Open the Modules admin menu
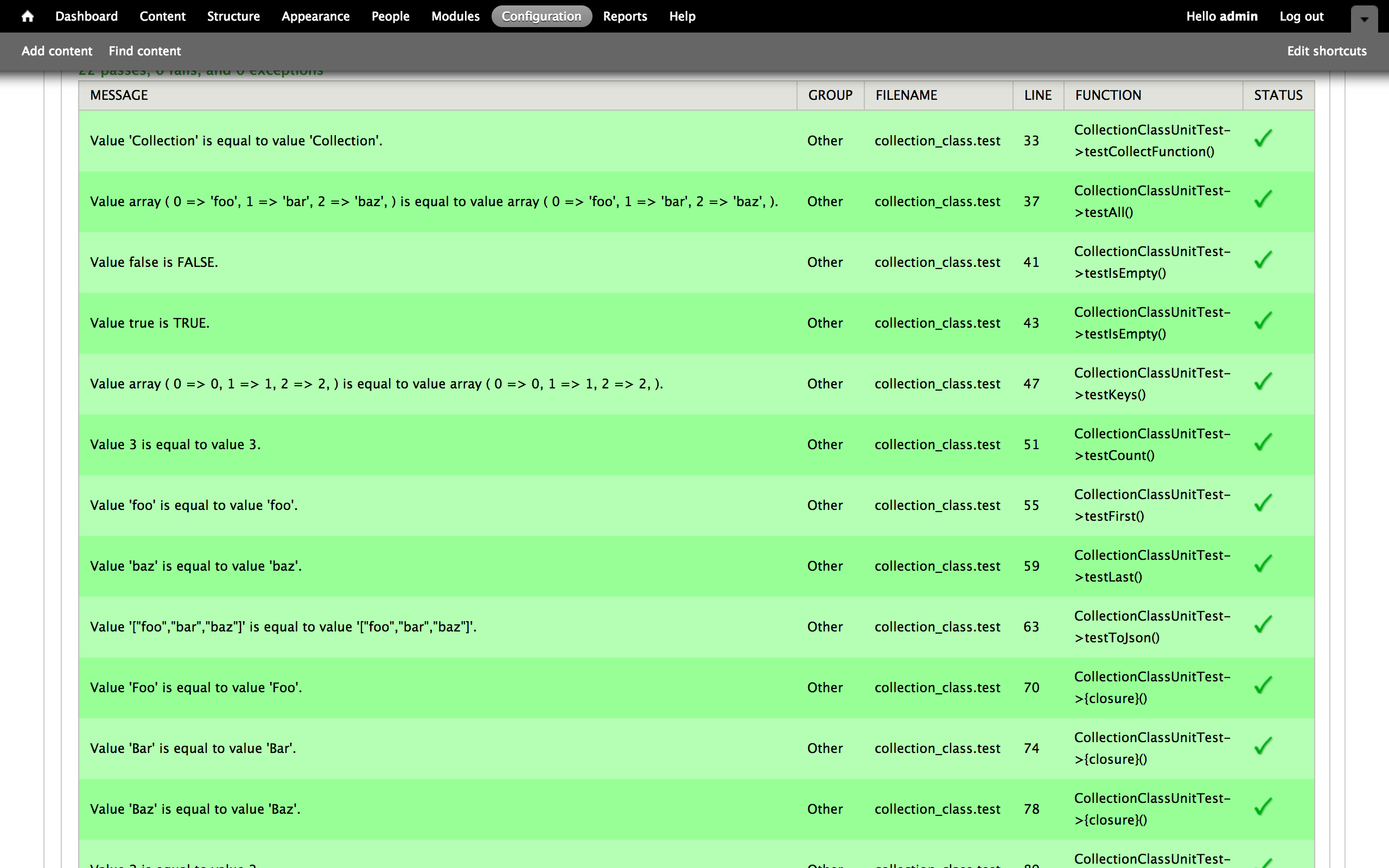The width and height of the screenshot is (1389, 868). (455, 17)
